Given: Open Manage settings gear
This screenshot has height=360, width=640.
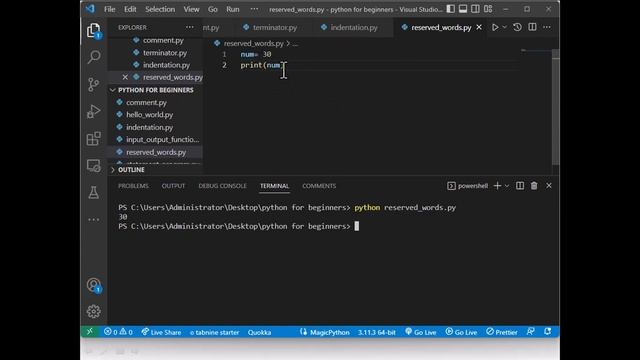Looking at the screenshot, I should (93, 311).
